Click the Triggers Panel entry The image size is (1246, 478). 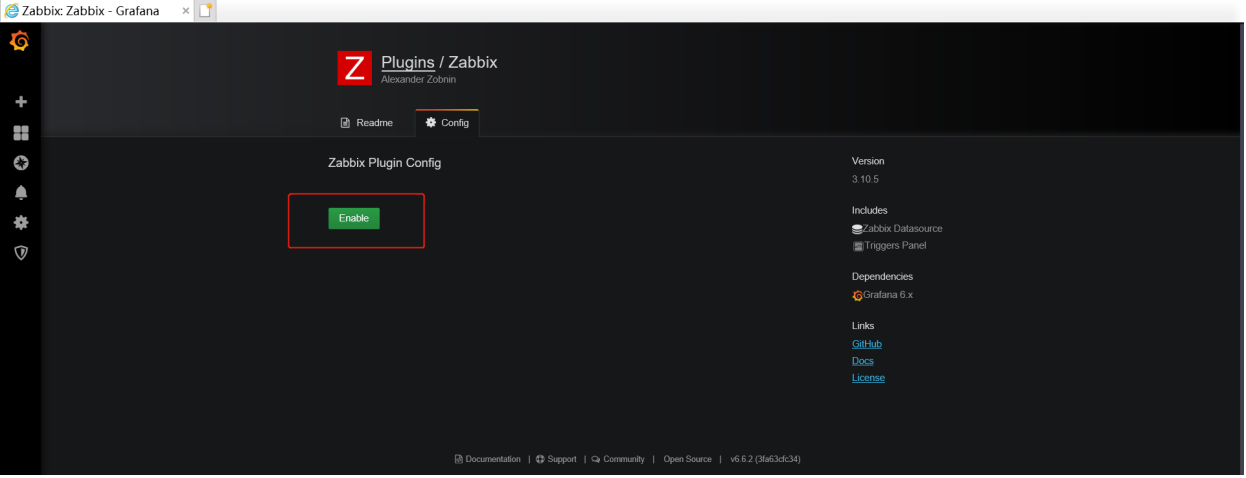(889, 245)
